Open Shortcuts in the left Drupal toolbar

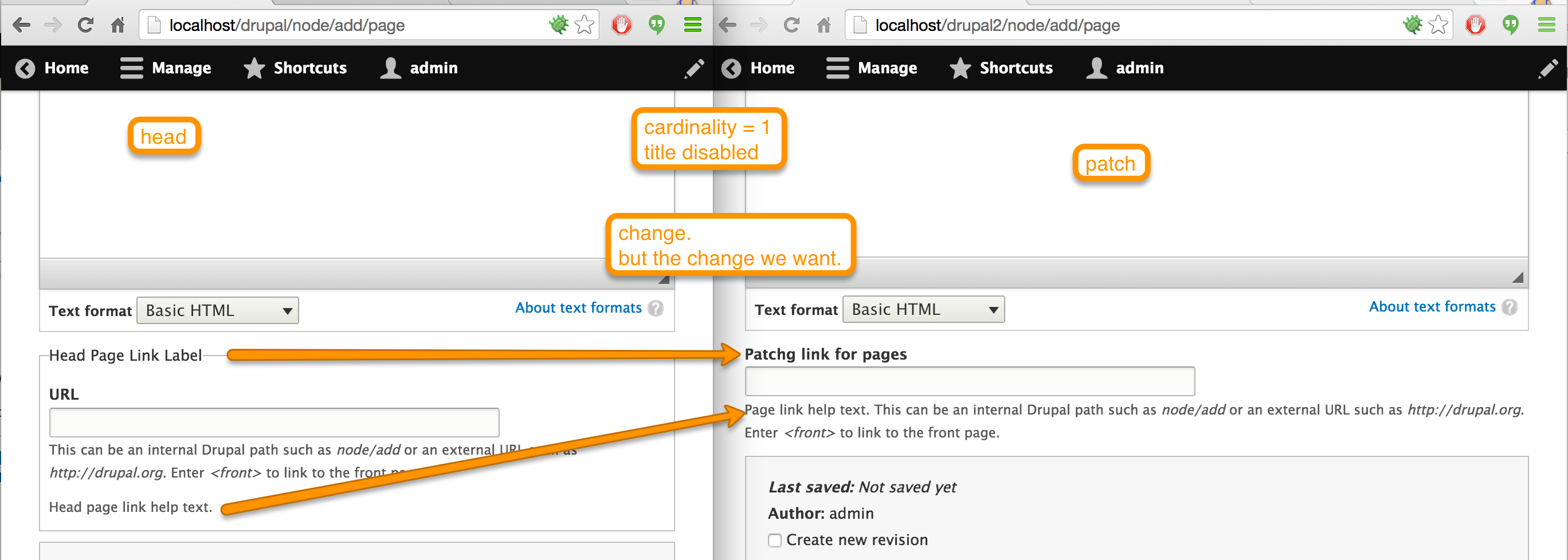tap(295, 68)
